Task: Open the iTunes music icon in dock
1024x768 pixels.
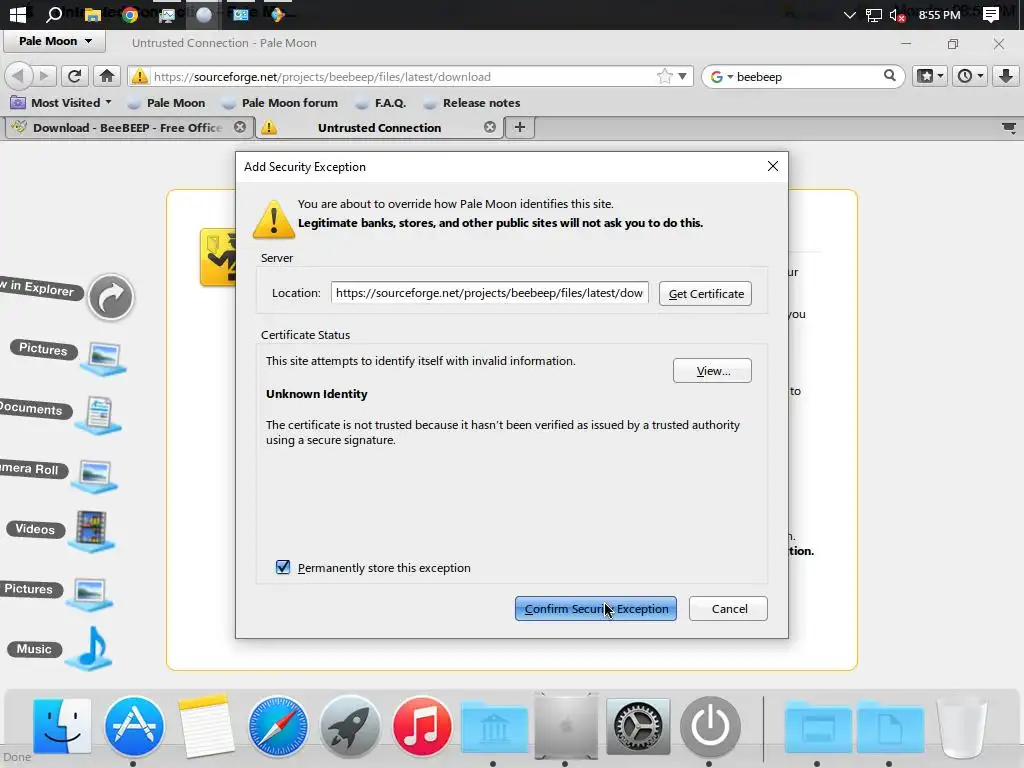Action: [x=422, y=726]
